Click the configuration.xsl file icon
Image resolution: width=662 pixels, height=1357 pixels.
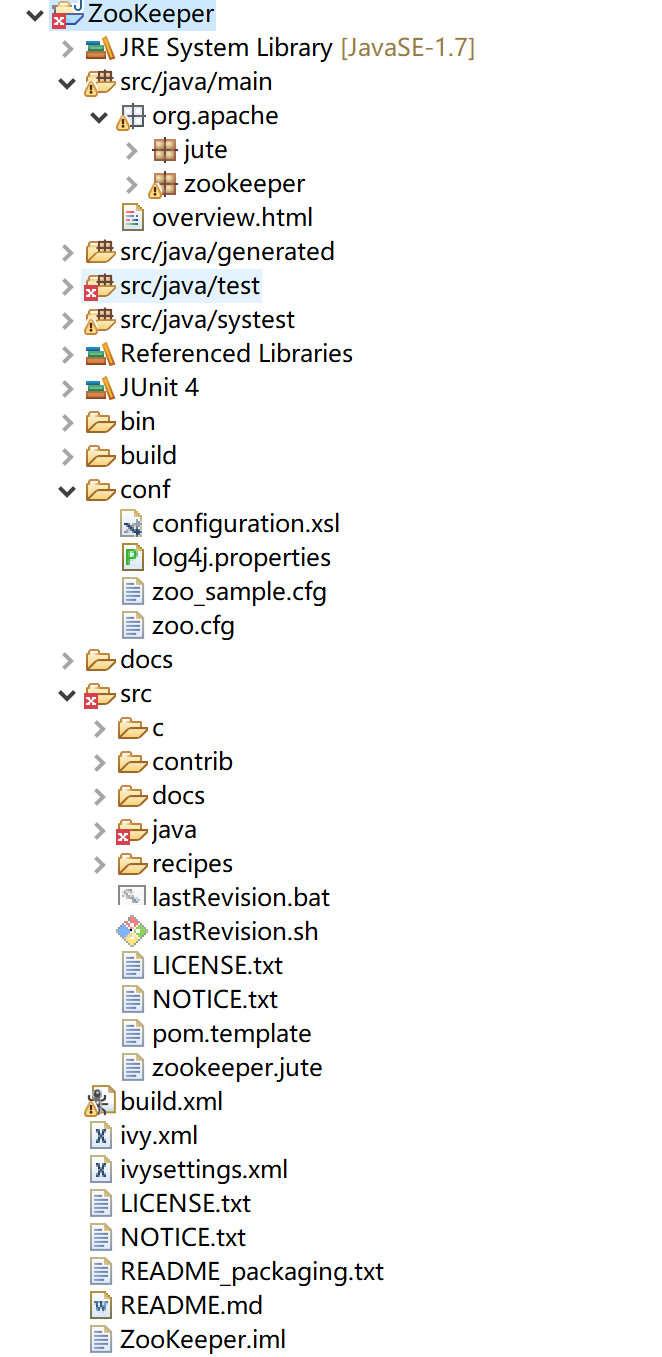tap(132, 524)
